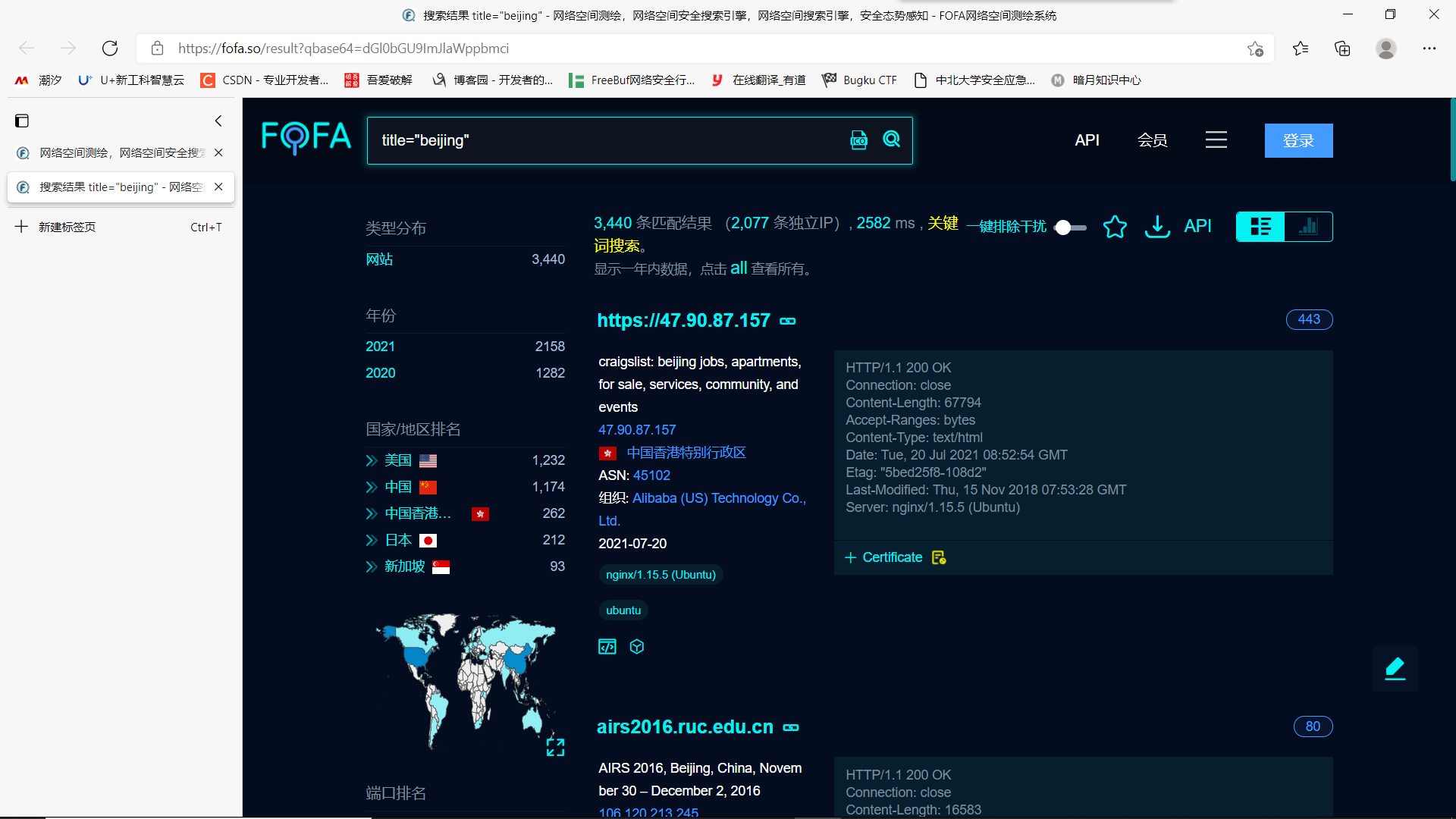
Task: Click the API link beside download icon
Action: 1197,226
